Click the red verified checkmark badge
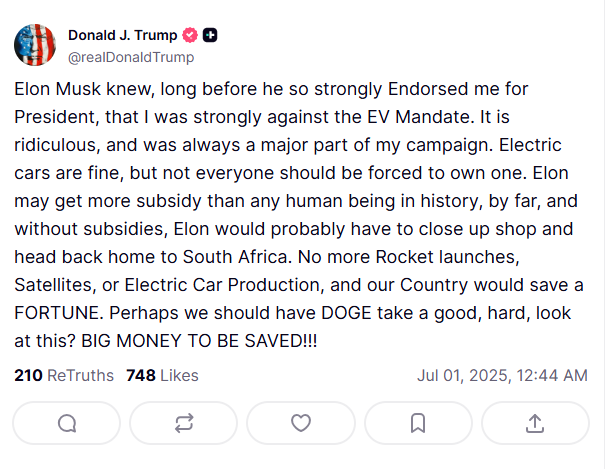Image resolution: width=608 pixels, height=469 pixels. click(x=190, y=35)
